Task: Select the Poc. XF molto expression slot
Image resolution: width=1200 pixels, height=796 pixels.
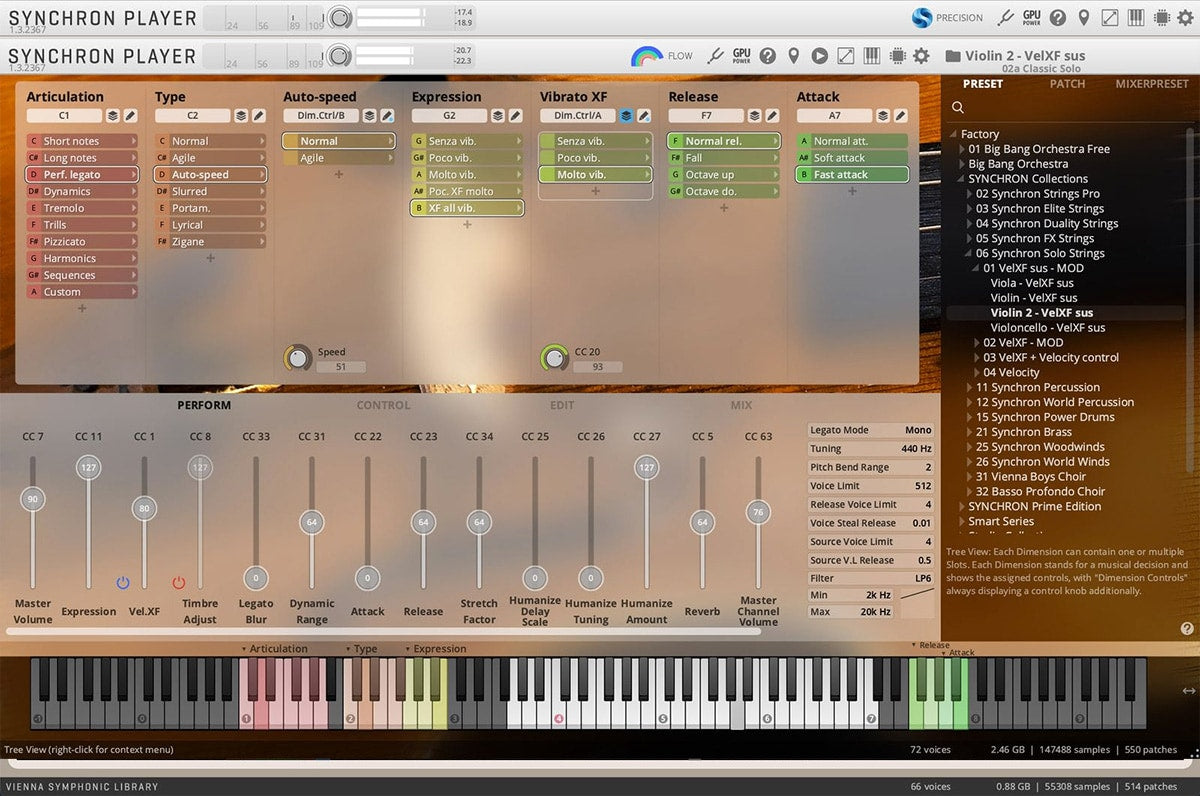Action: 467,191
